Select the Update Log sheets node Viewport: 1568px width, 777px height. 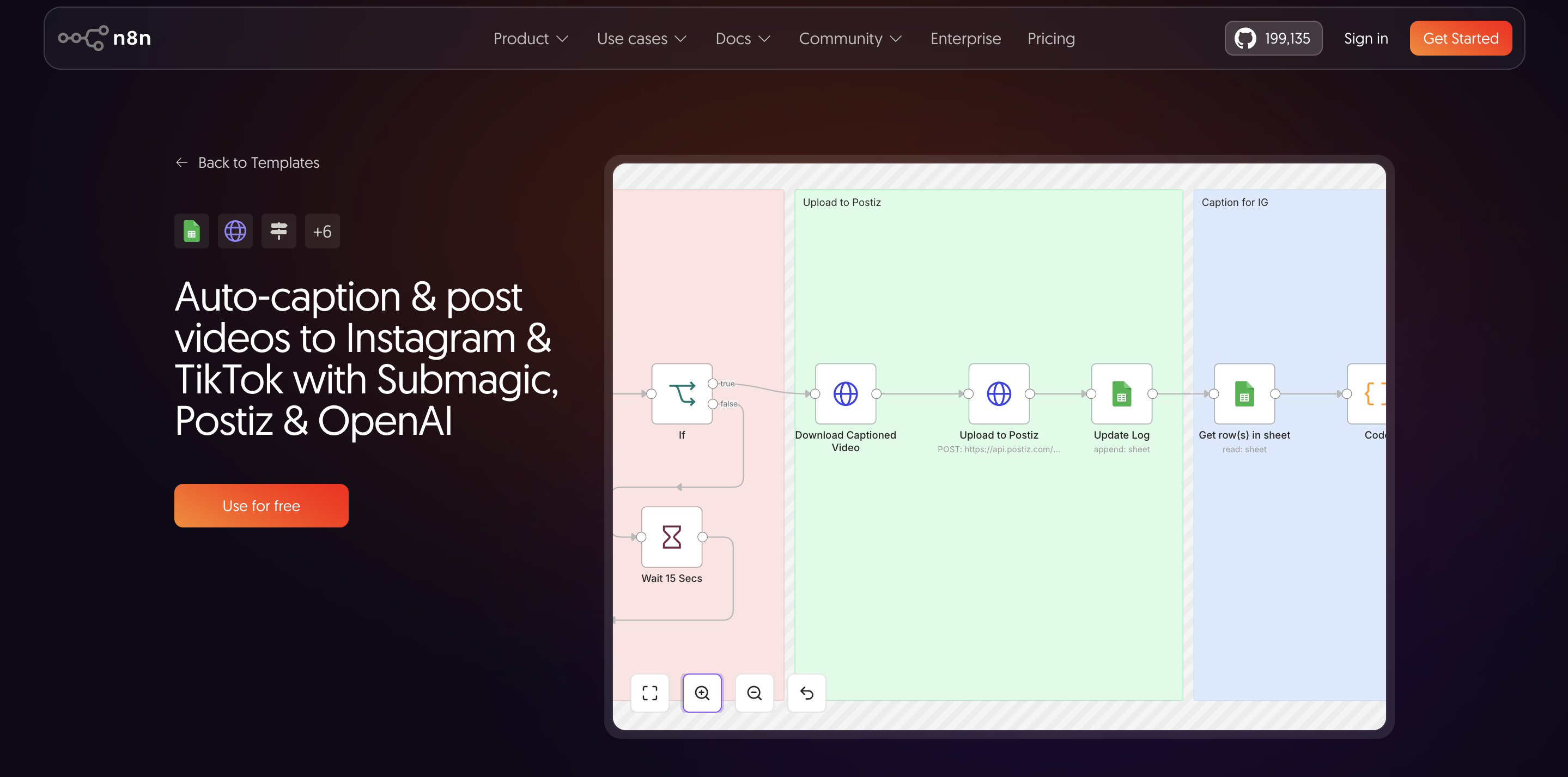click(1121, 394)
